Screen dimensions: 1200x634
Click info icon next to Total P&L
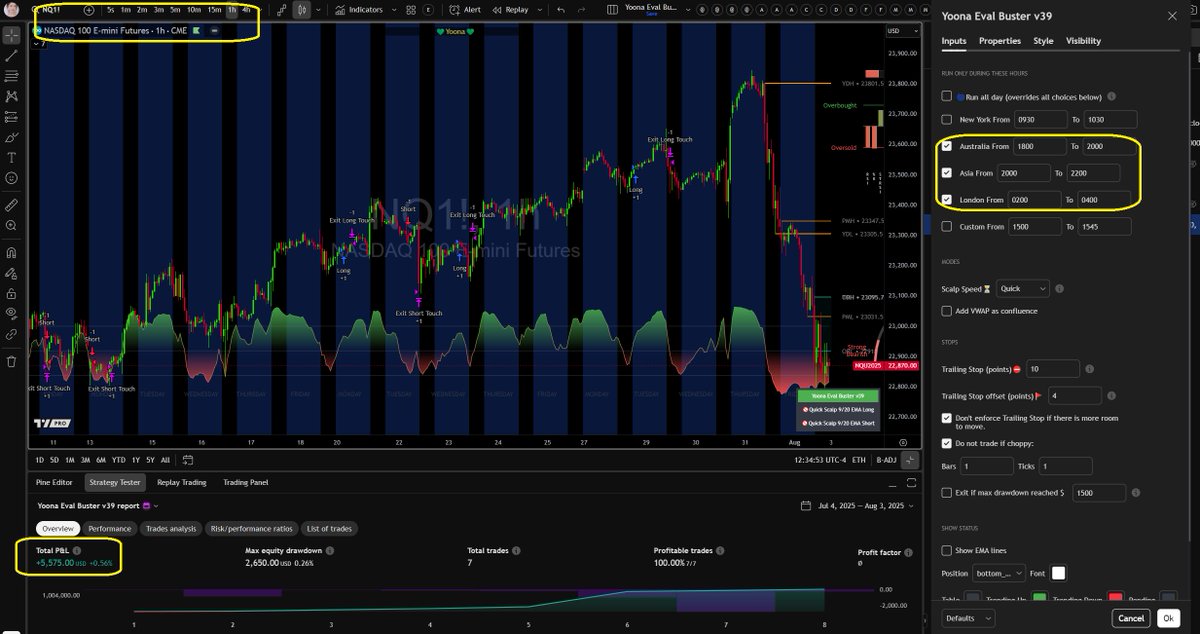[x=77, y=550]
